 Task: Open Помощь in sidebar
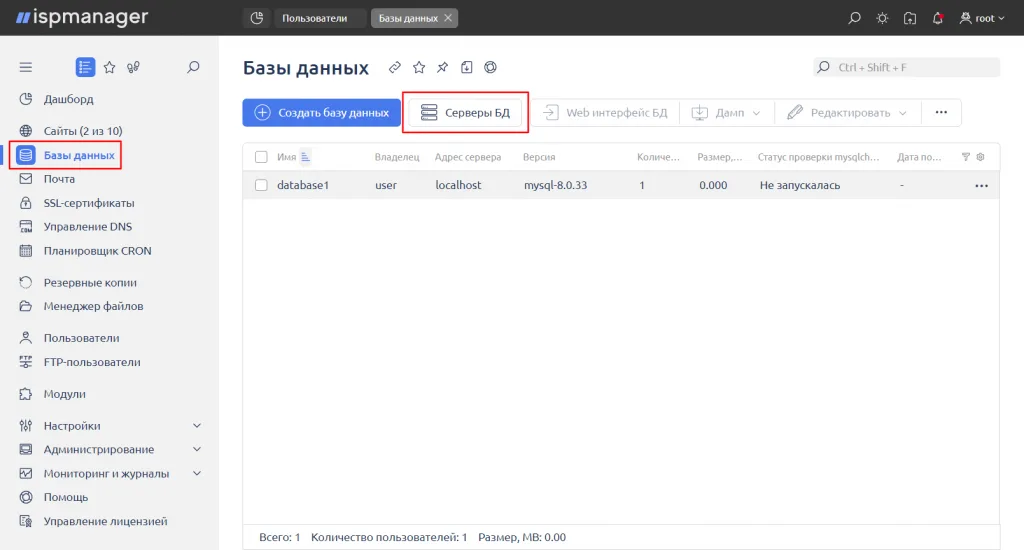pos(66,497)
